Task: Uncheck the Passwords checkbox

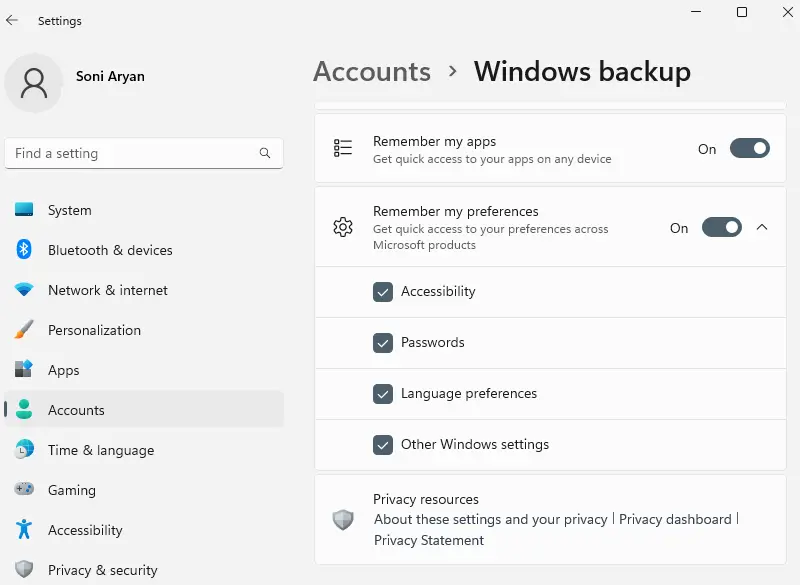Action: [383, 342]
